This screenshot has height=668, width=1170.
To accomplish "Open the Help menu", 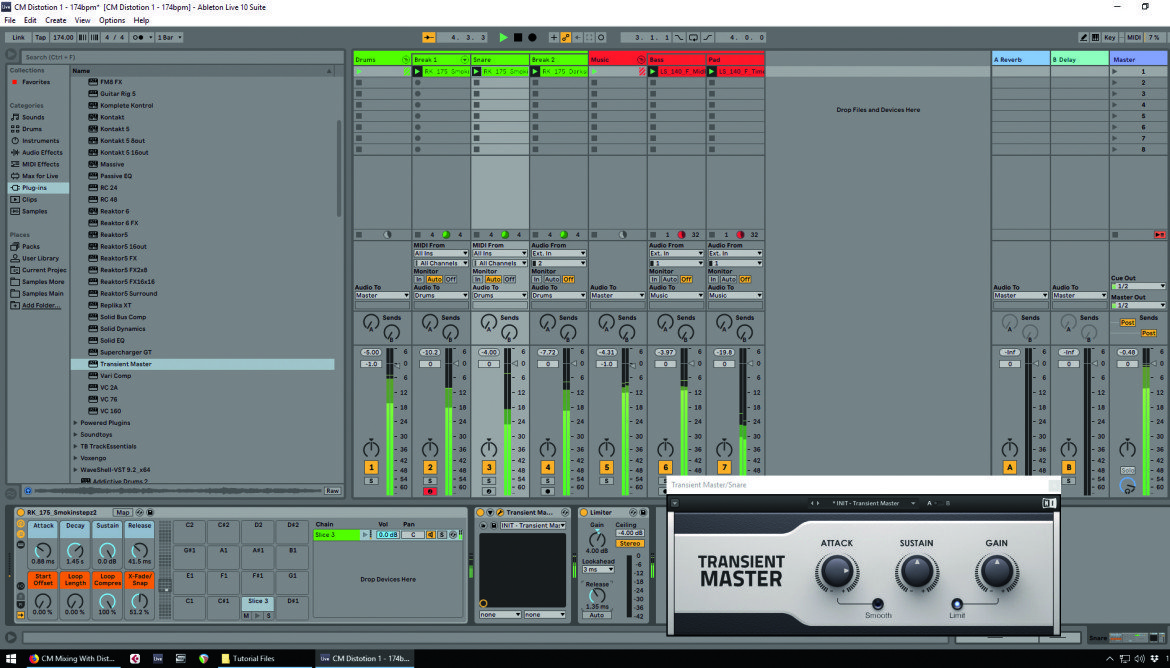I will pos(141,20).
